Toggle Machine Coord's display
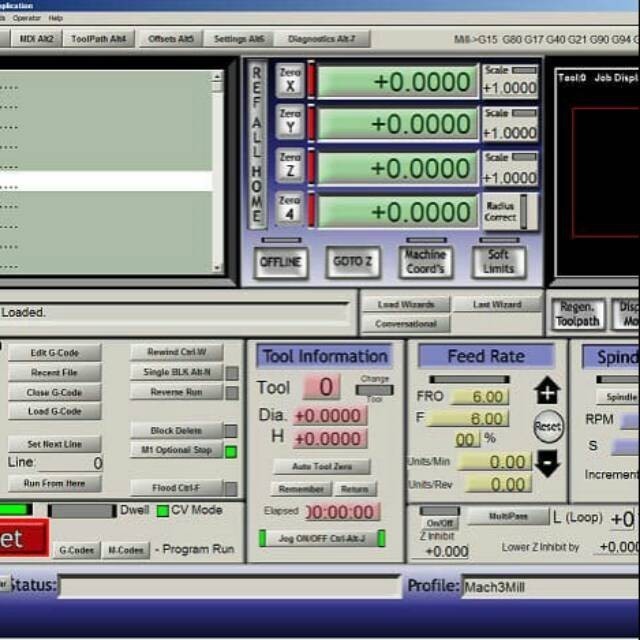Screen dimensions: 640x640 tap(425, 262)
